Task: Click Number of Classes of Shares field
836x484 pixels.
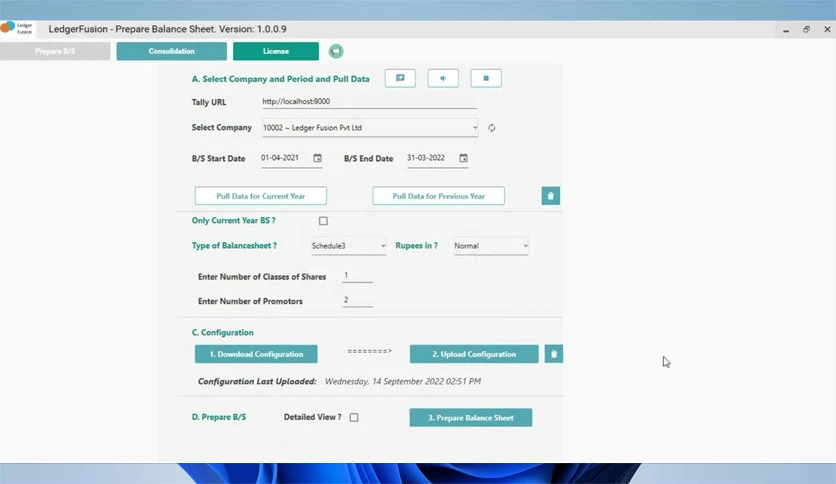Action: coord(357,276)
